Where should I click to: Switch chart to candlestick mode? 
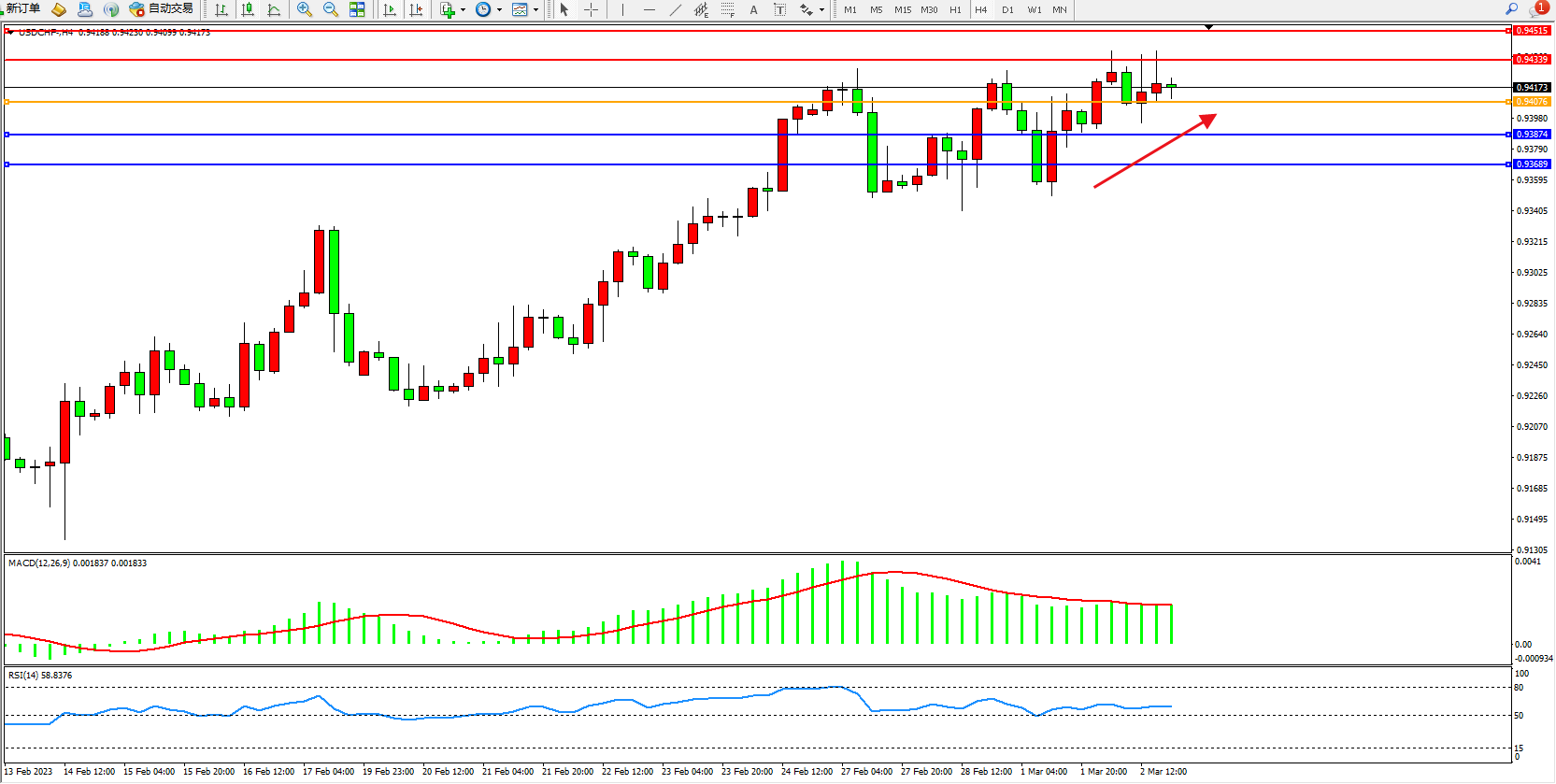[x=248, y=9]
